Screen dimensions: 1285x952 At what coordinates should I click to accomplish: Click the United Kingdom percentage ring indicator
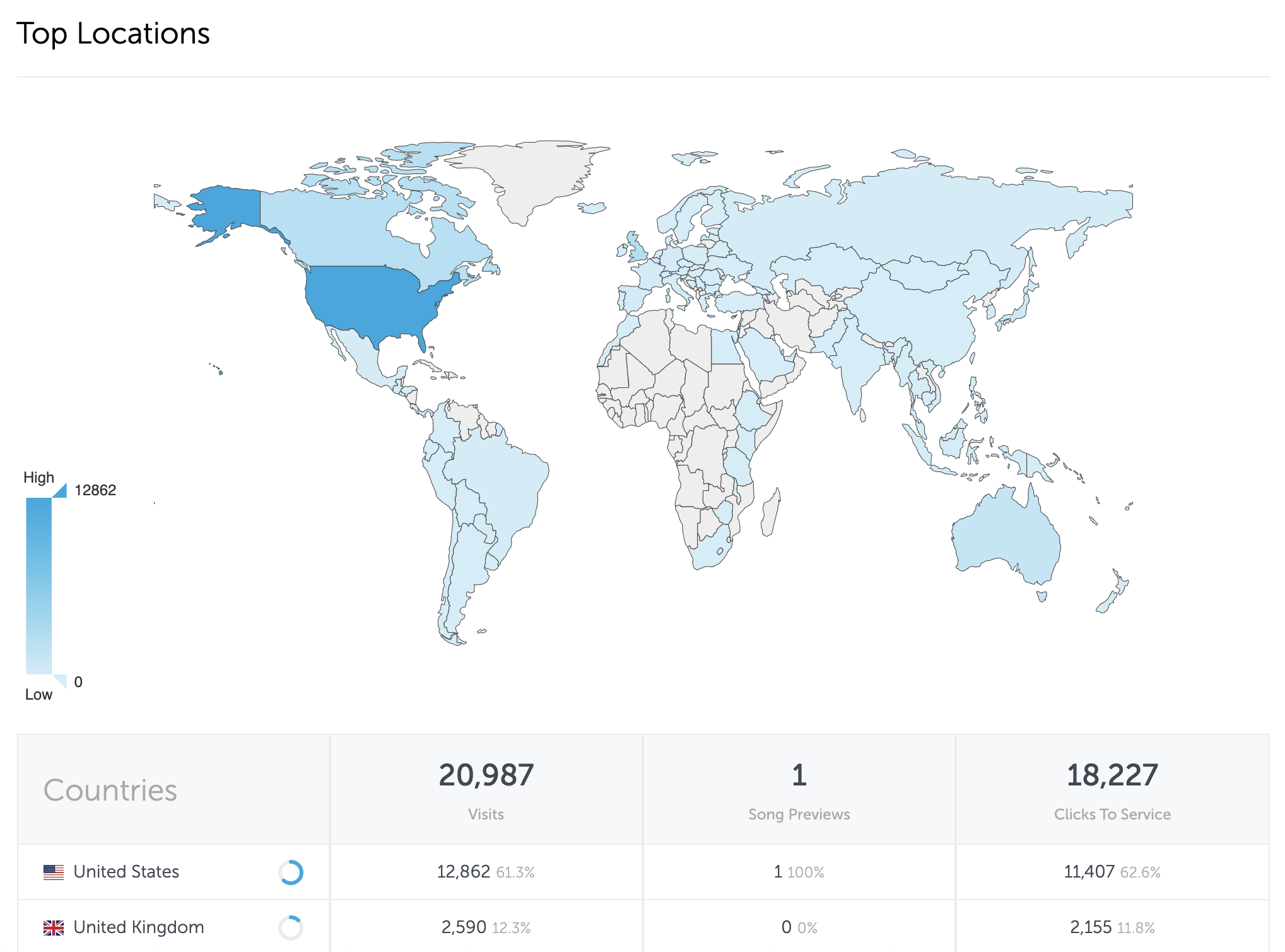291,927
